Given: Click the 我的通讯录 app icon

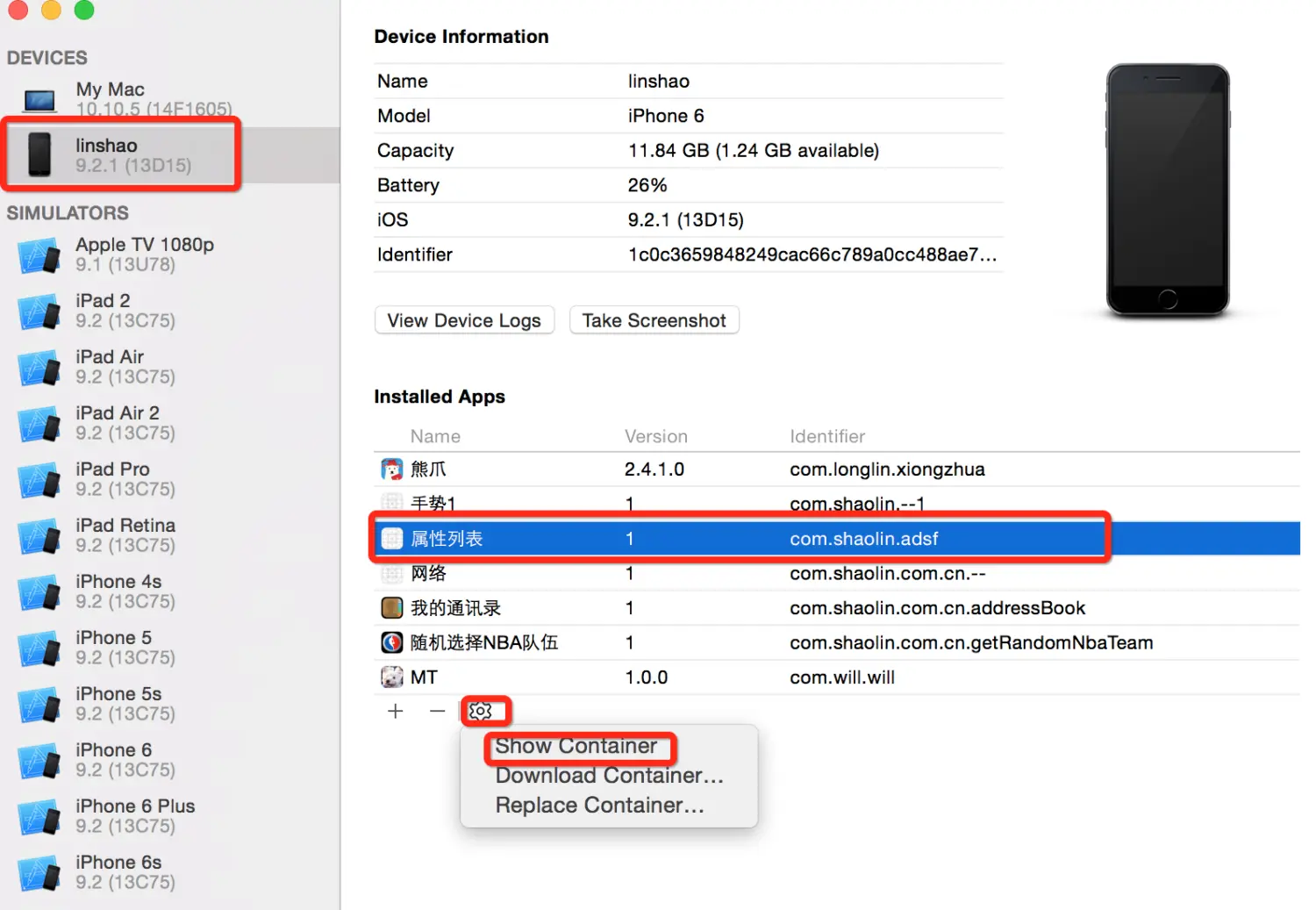Looking at the screenshot, I should [391, 608].
